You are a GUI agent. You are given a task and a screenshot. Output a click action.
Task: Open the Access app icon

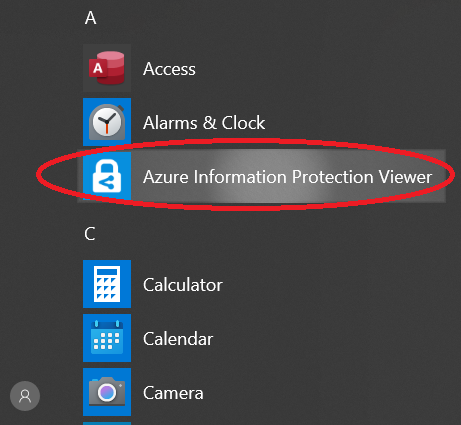pos(107,68)
